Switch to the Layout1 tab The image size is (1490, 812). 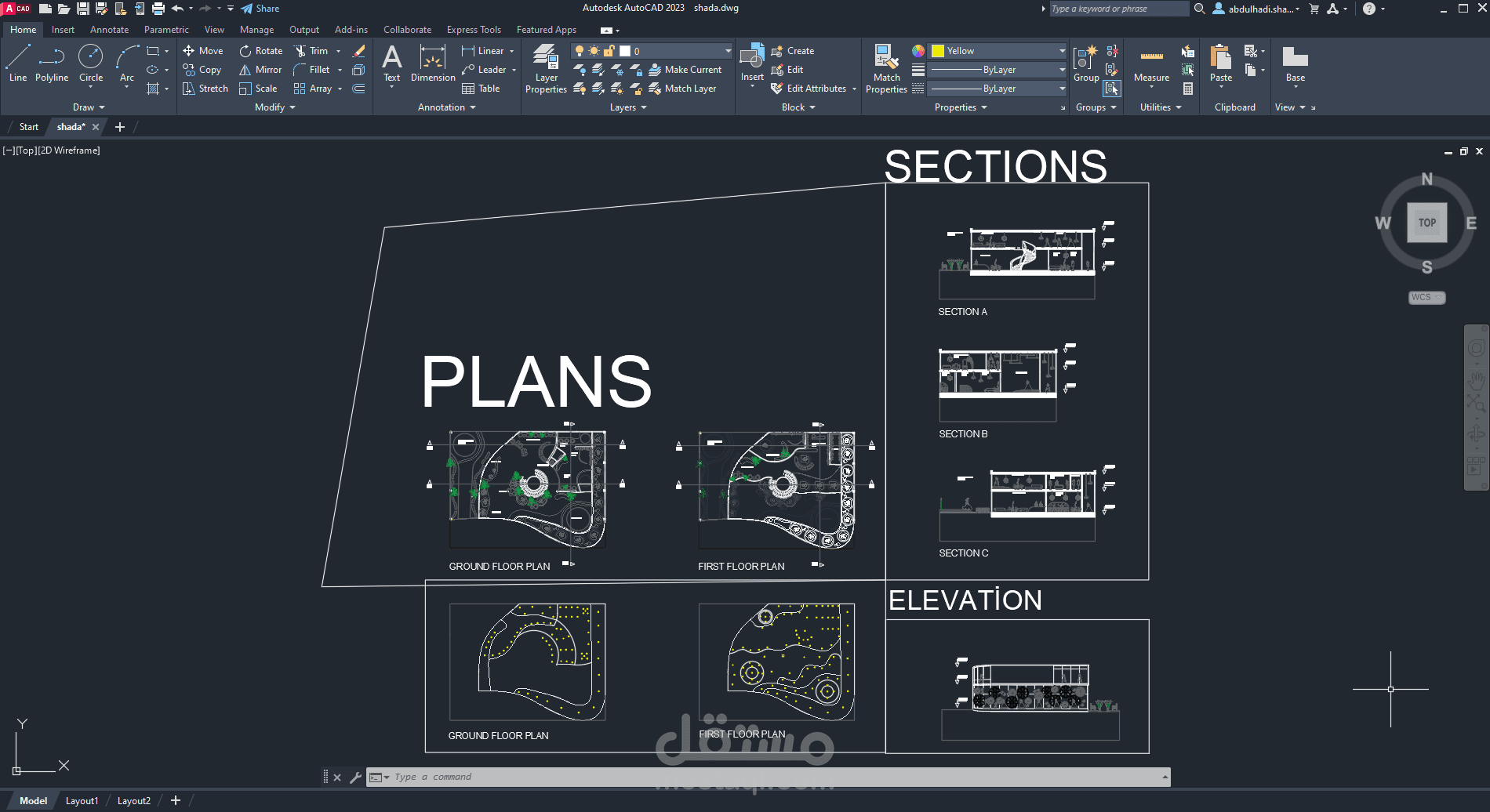tap(82, 801)
